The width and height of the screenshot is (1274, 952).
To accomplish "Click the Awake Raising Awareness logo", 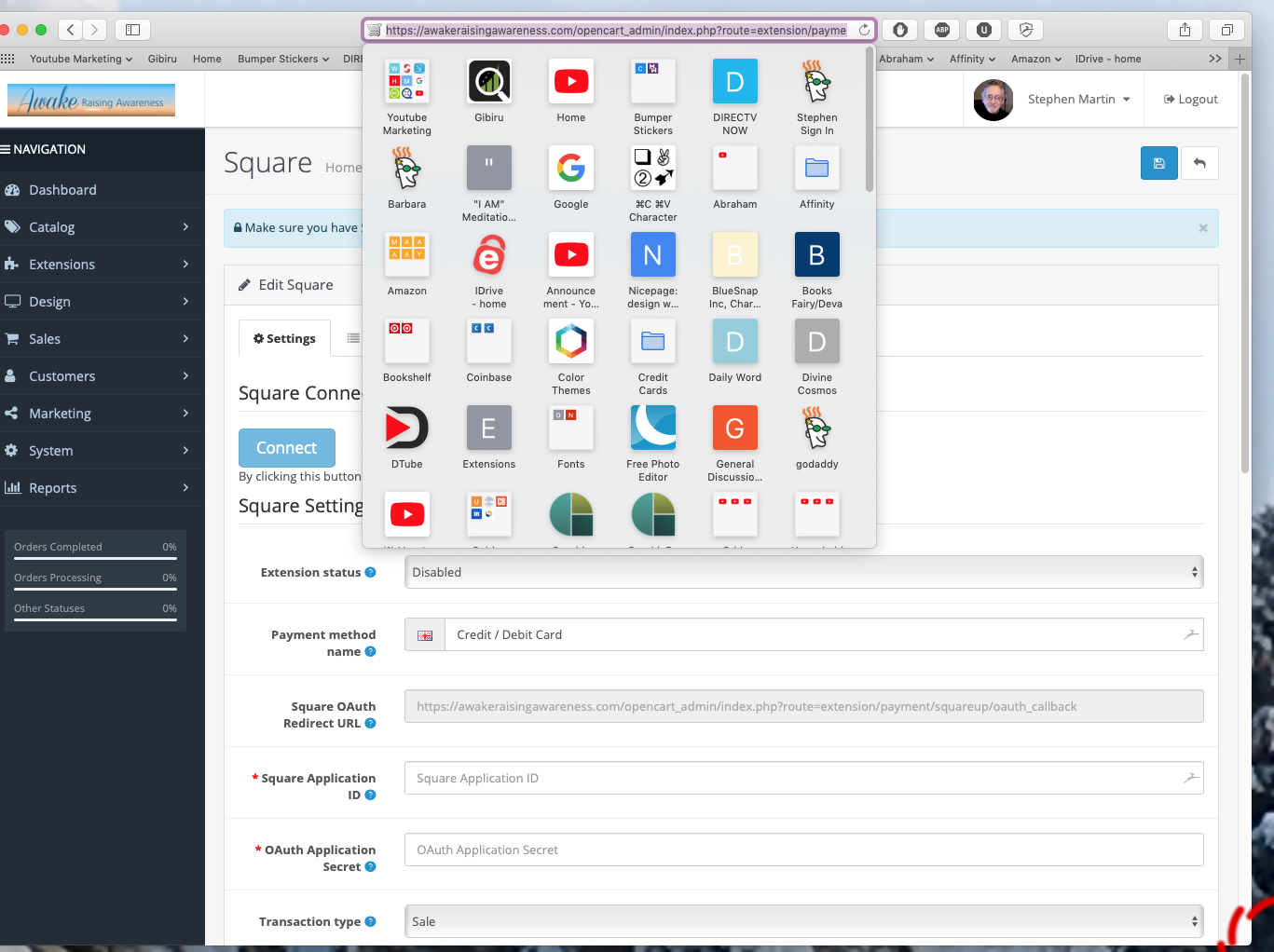I will (x=91, y=100).
